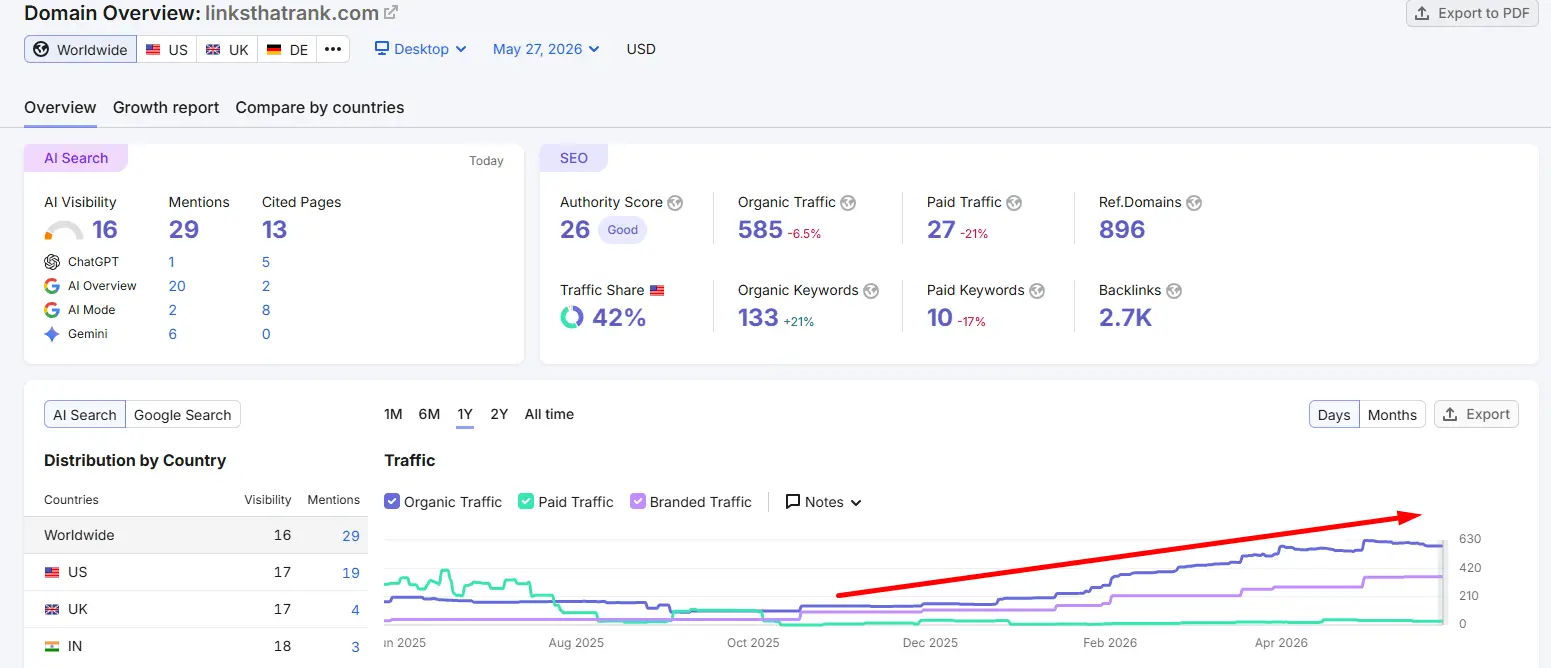1551x668 pixels.
Task: Set chart range to 1Y
Action: coord(465,414)
